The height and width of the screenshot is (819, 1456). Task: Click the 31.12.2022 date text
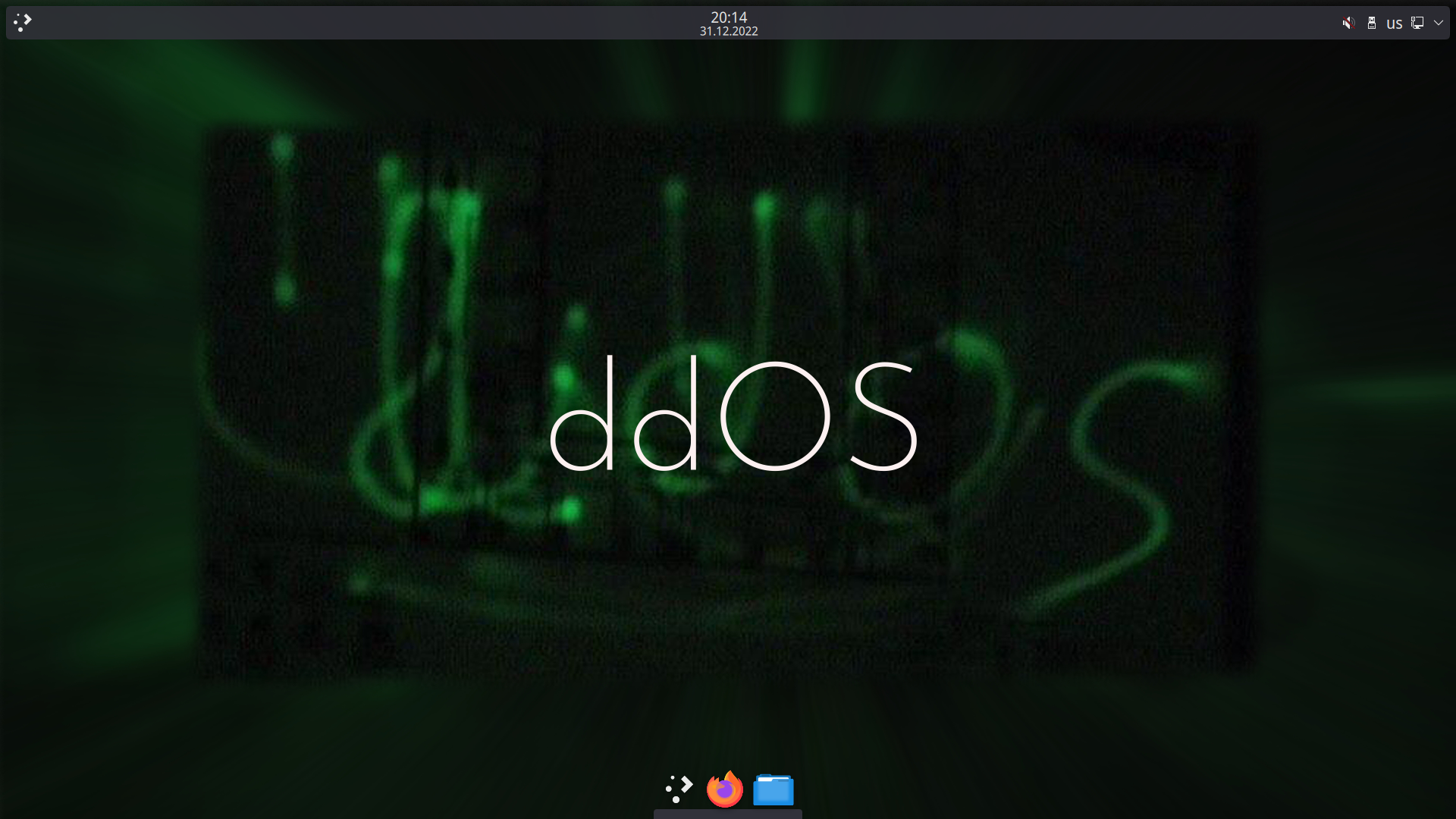[728, 32]
